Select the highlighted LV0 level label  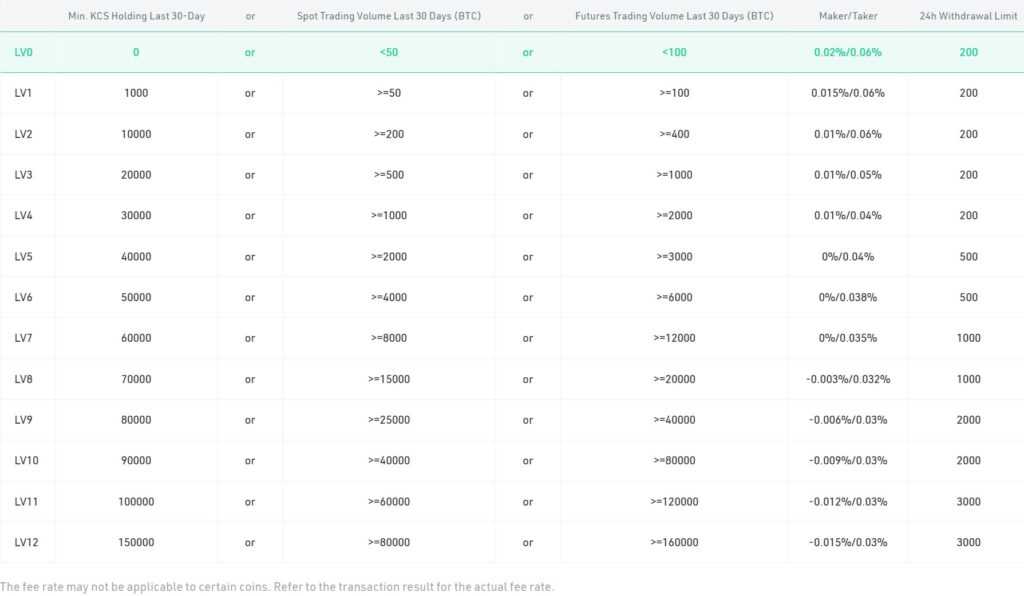(x=24, y=52)
